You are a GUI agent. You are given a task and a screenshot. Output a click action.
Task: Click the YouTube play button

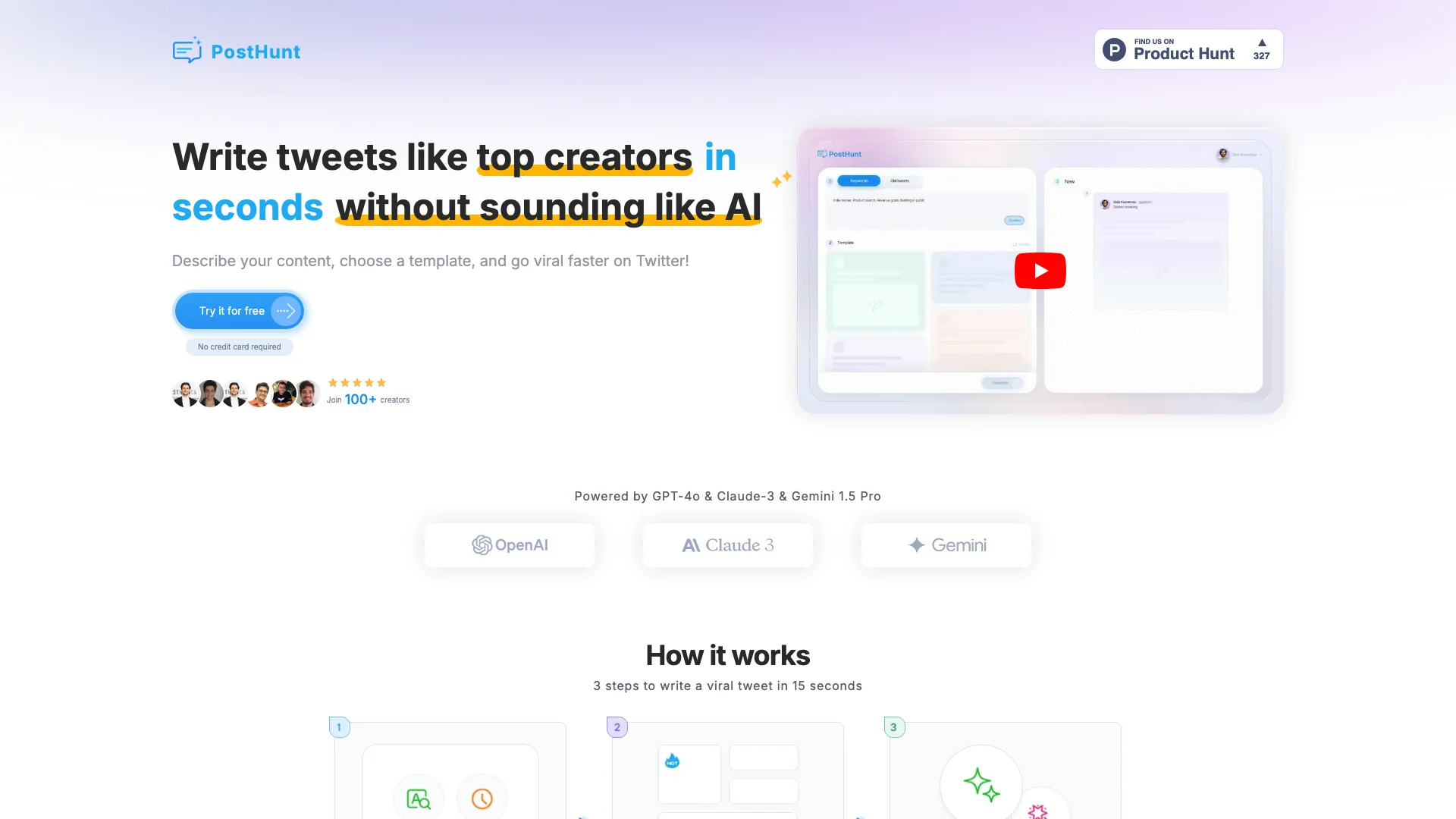1039,269
